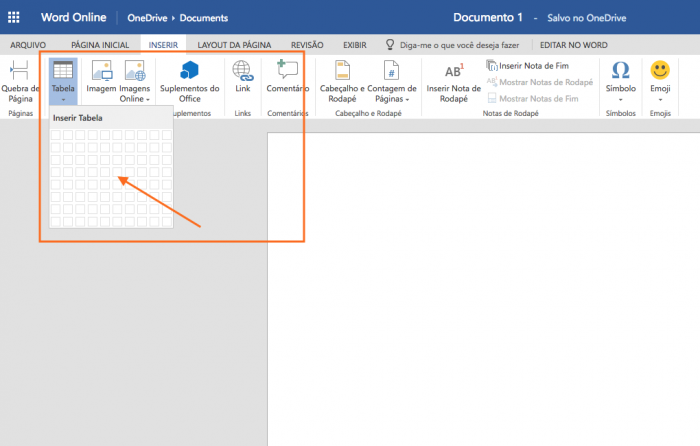Open the app launcher waffle icon

click(x=14, y=17)
